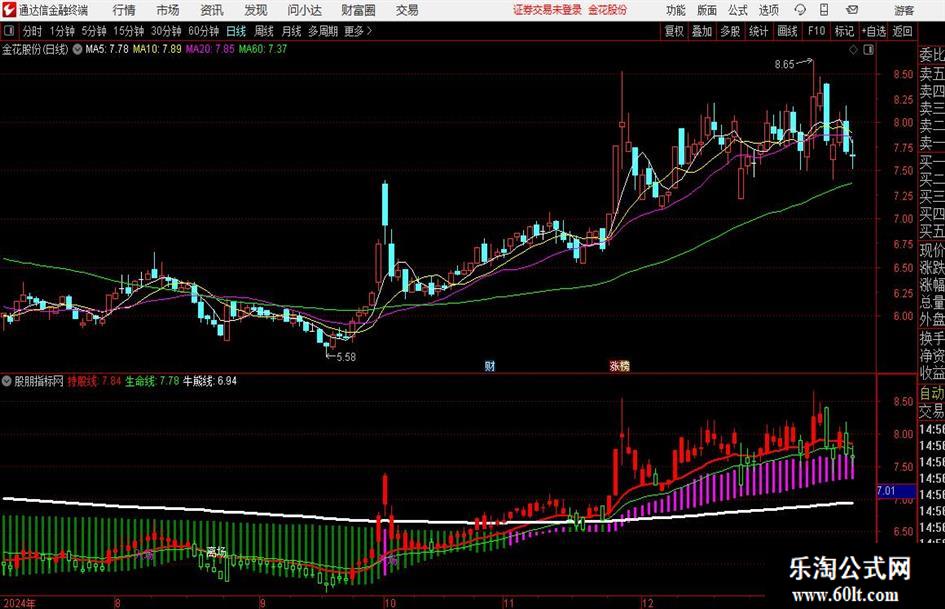Click the 标记 mark button

[844, 31]
